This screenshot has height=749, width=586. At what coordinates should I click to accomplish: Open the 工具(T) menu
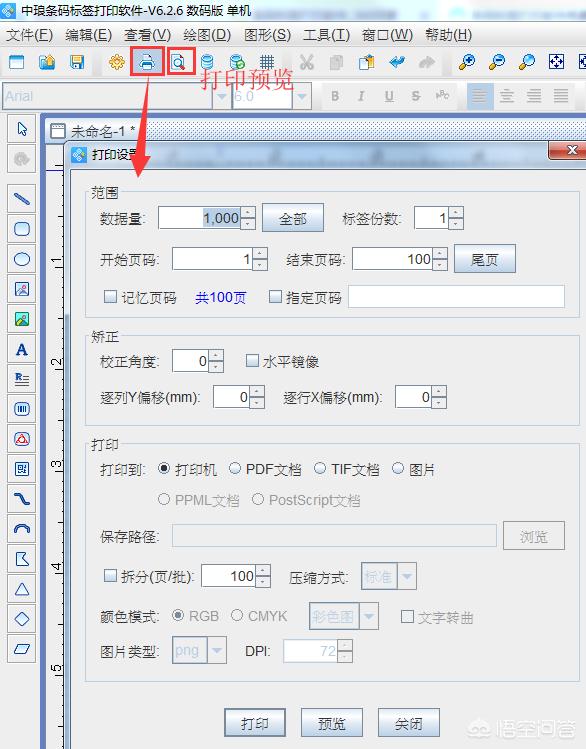[326, 35]
